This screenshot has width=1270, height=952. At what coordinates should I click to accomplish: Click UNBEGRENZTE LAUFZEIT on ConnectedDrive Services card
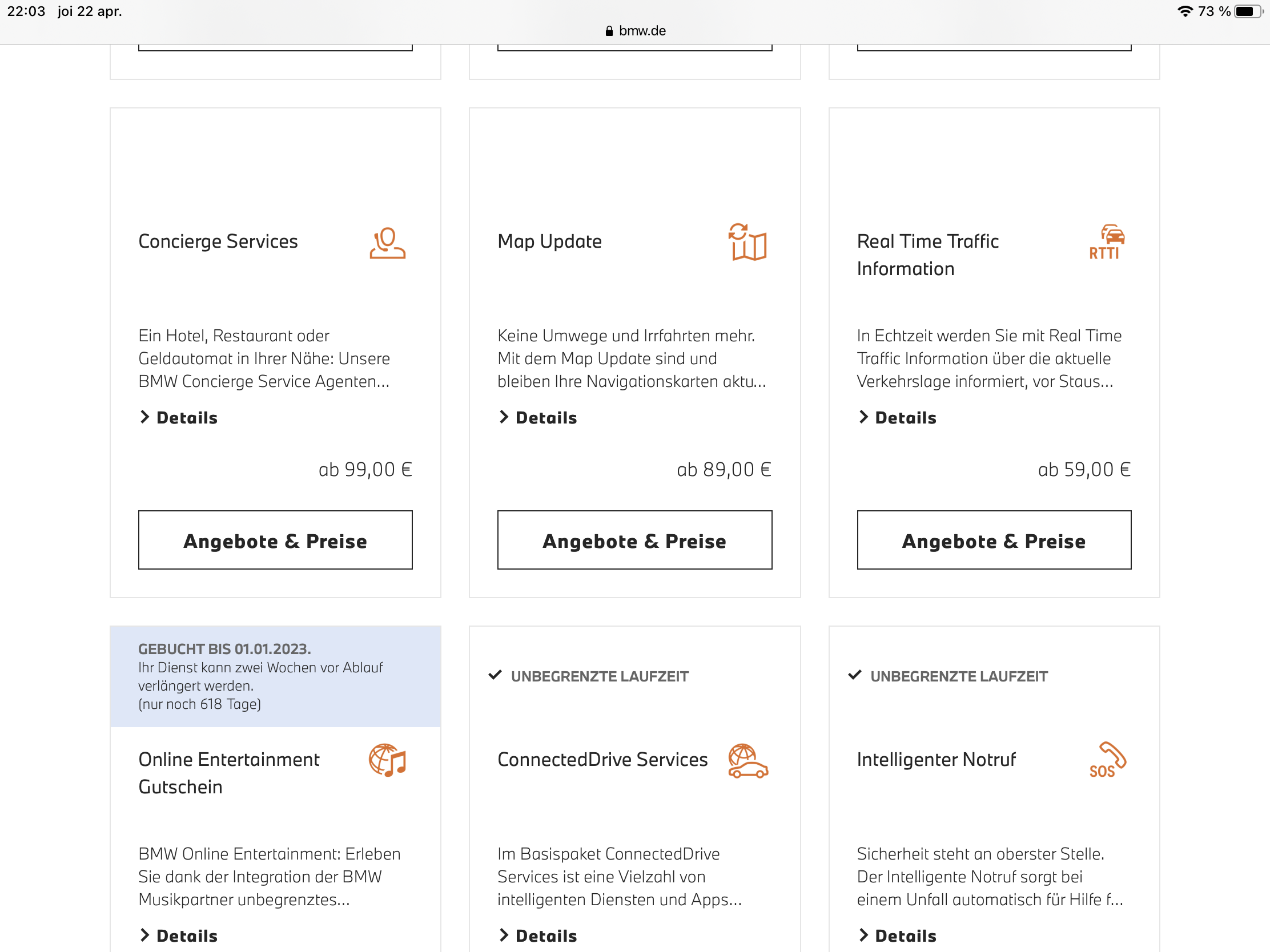click(x=600, y=676)
